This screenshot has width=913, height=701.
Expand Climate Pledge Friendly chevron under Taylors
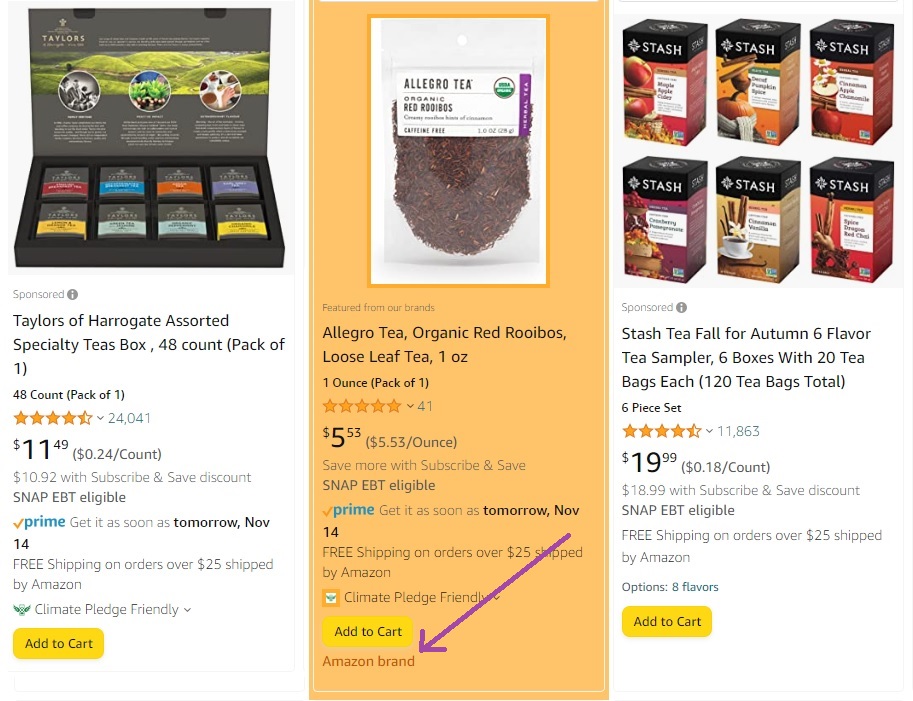(187, 610)
